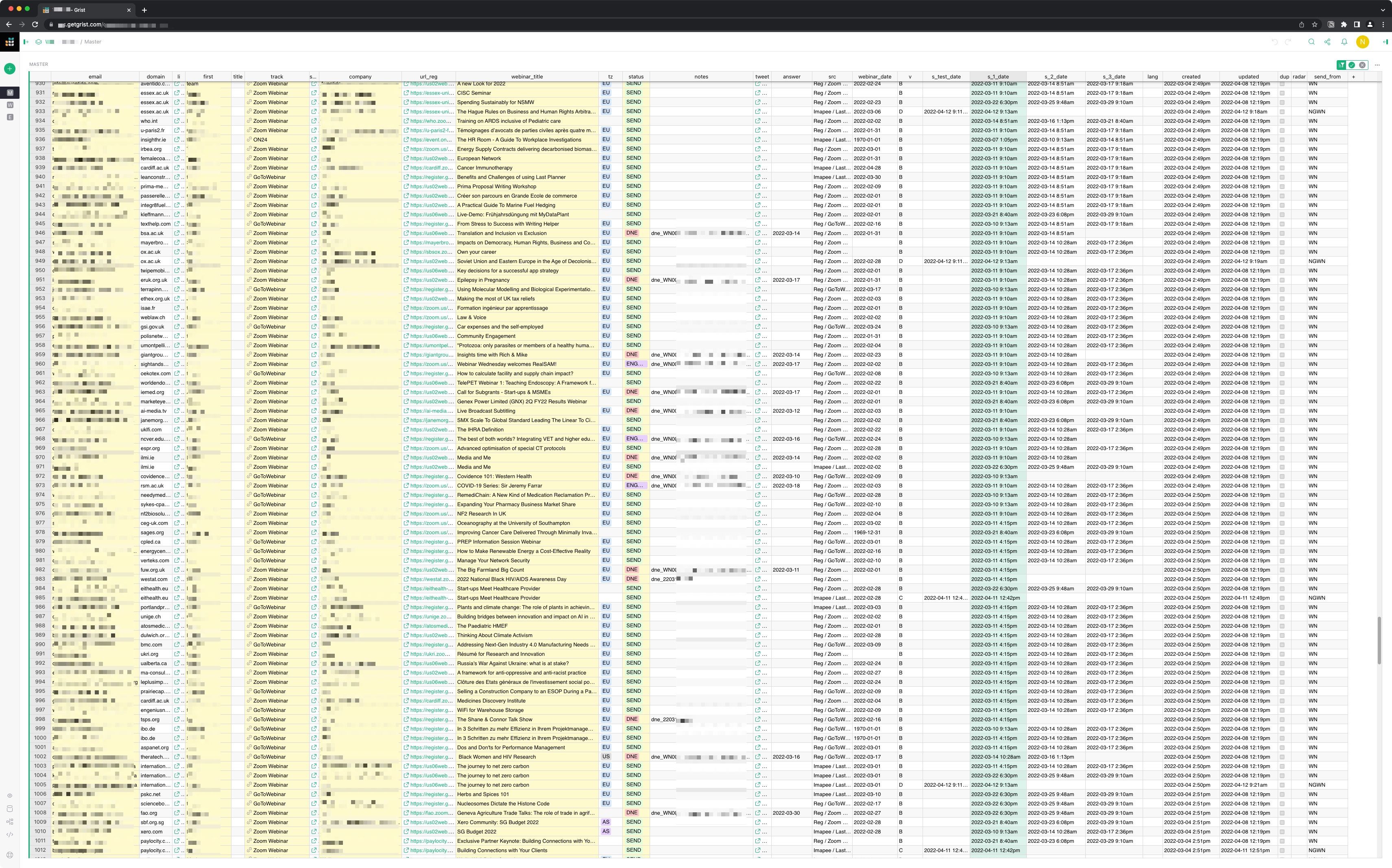Viewport: 1392px width, 868px height.
Task: Open the yellow N account avatar
Action: (1362, 42)
